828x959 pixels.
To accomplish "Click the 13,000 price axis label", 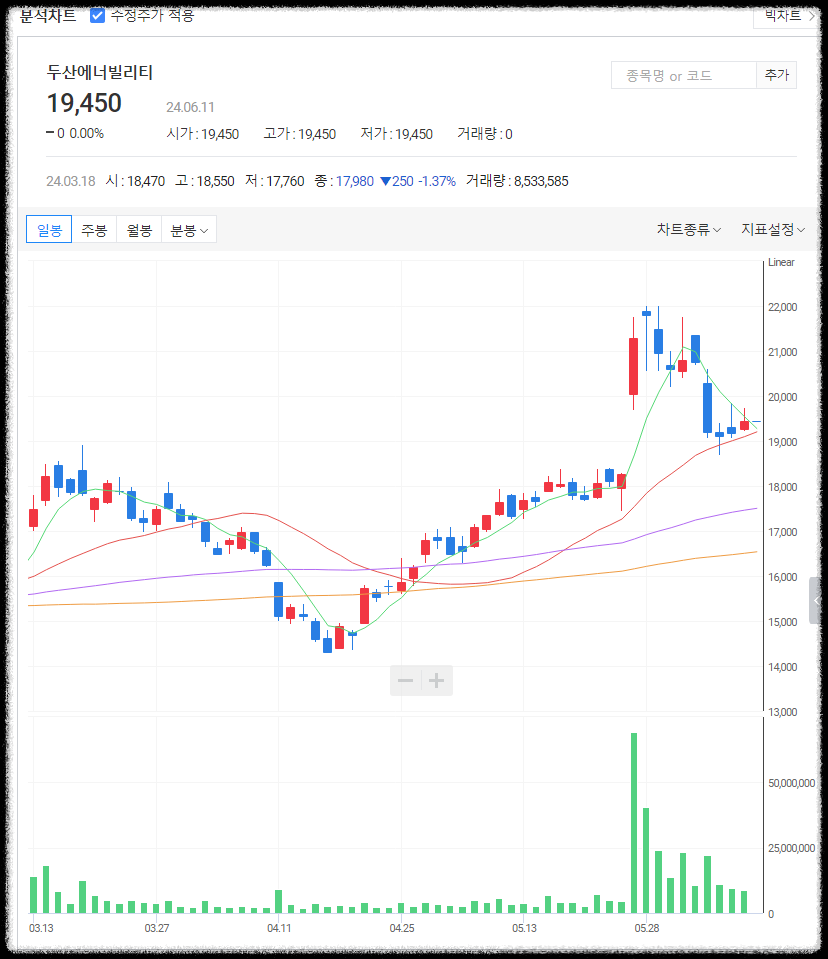I will 783,712.
